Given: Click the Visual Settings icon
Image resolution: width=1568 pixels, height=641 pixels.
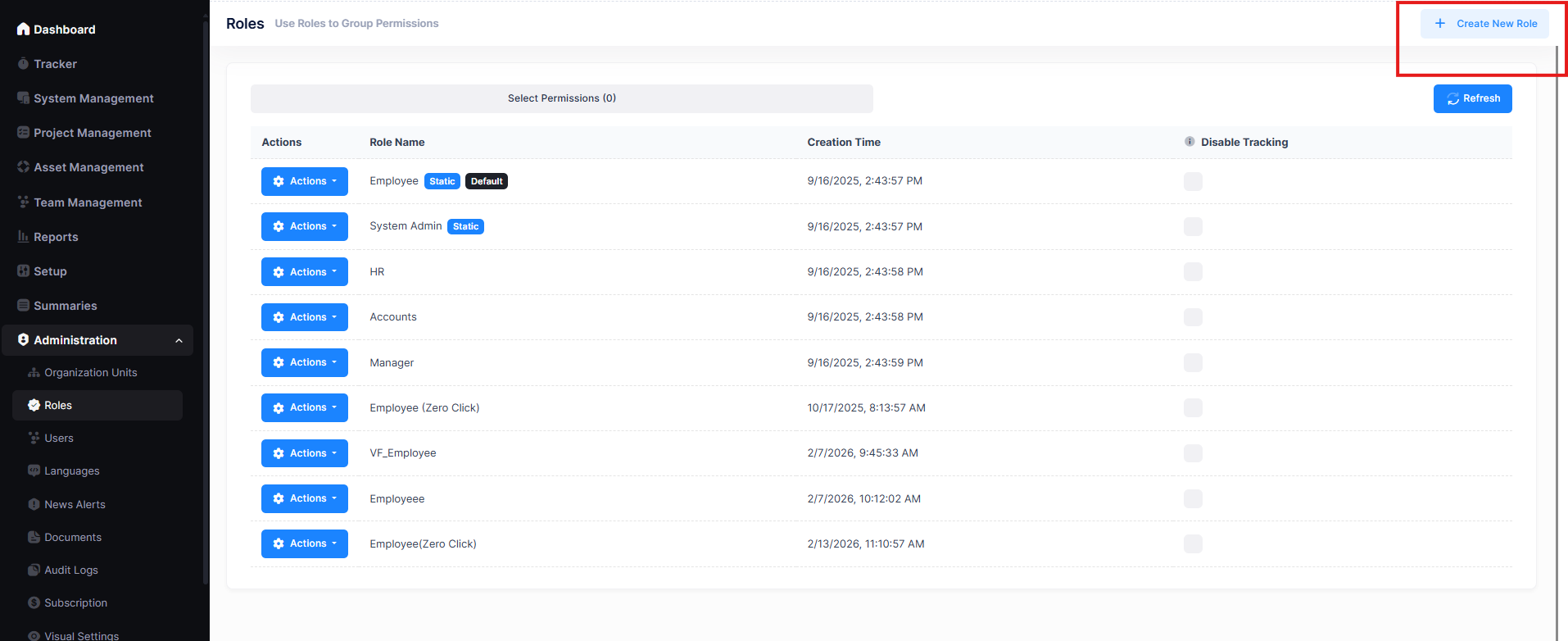Looking at the screenshot, I should [x=34, y=636].
